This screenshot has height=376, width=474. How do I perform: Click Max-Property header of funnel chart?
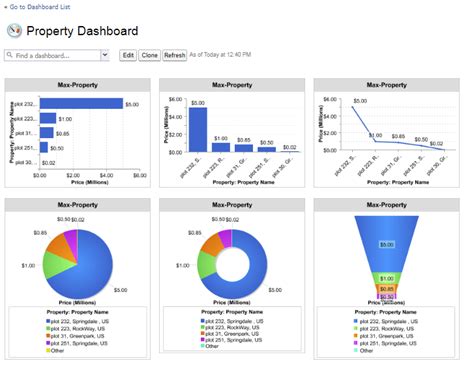click(x=387, y=205)
